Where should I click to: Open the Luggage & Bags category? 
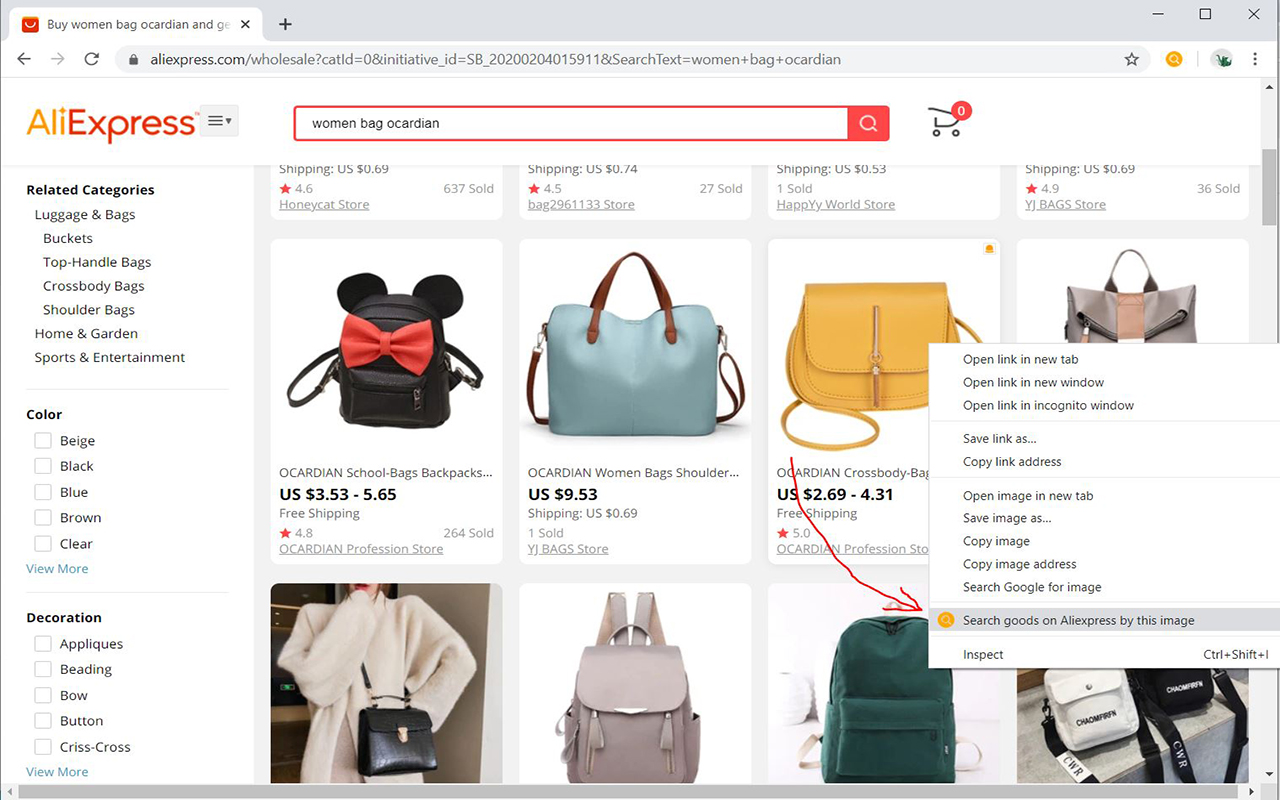[x=85, y=214]
